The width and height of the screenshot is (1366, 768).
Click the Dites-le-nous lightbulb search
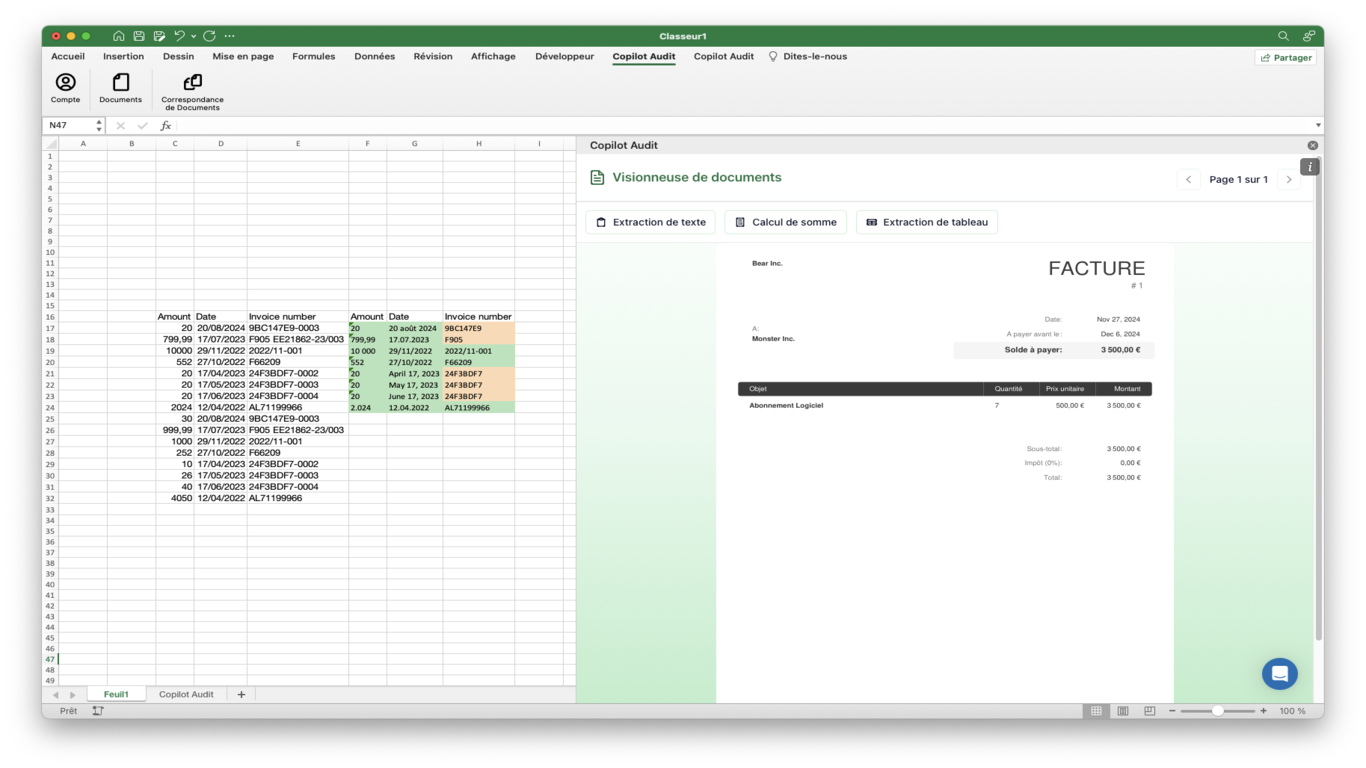[807, 57]
